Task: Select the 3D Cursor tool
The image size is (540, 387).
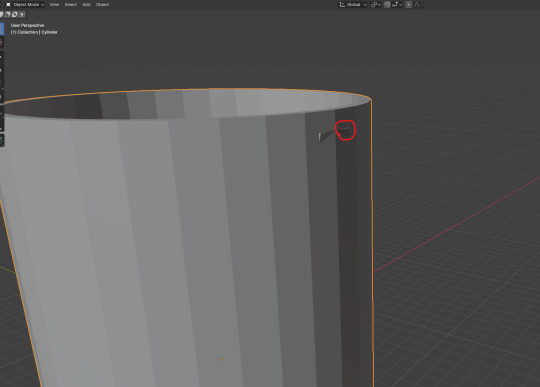Action: (2, 42)
